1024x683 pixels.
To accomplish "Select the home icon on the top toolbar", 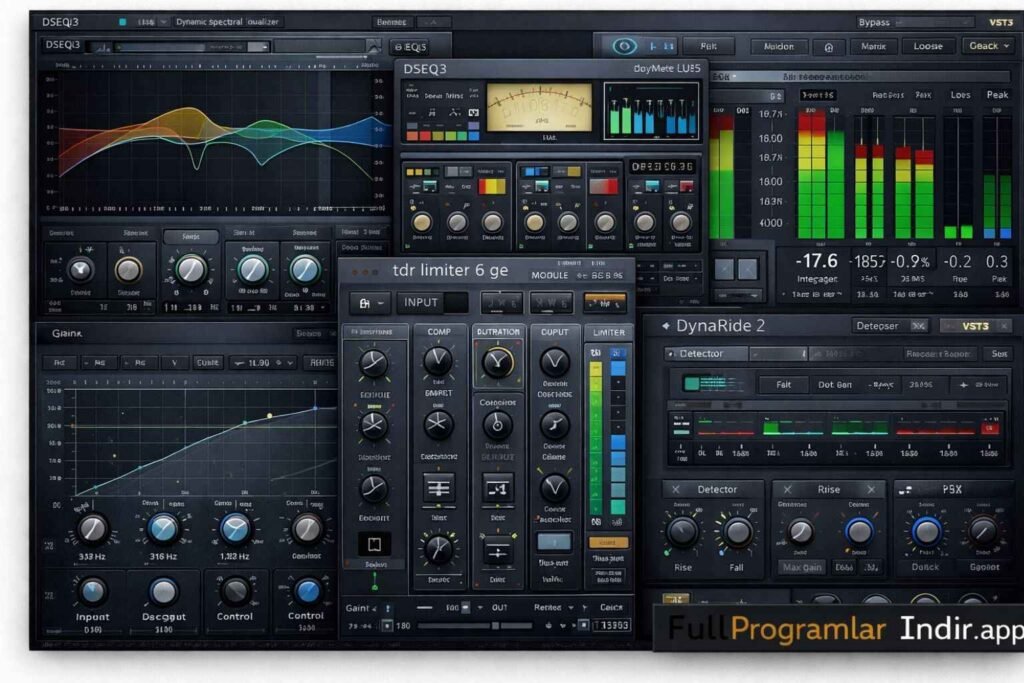I will coord(827,46).
